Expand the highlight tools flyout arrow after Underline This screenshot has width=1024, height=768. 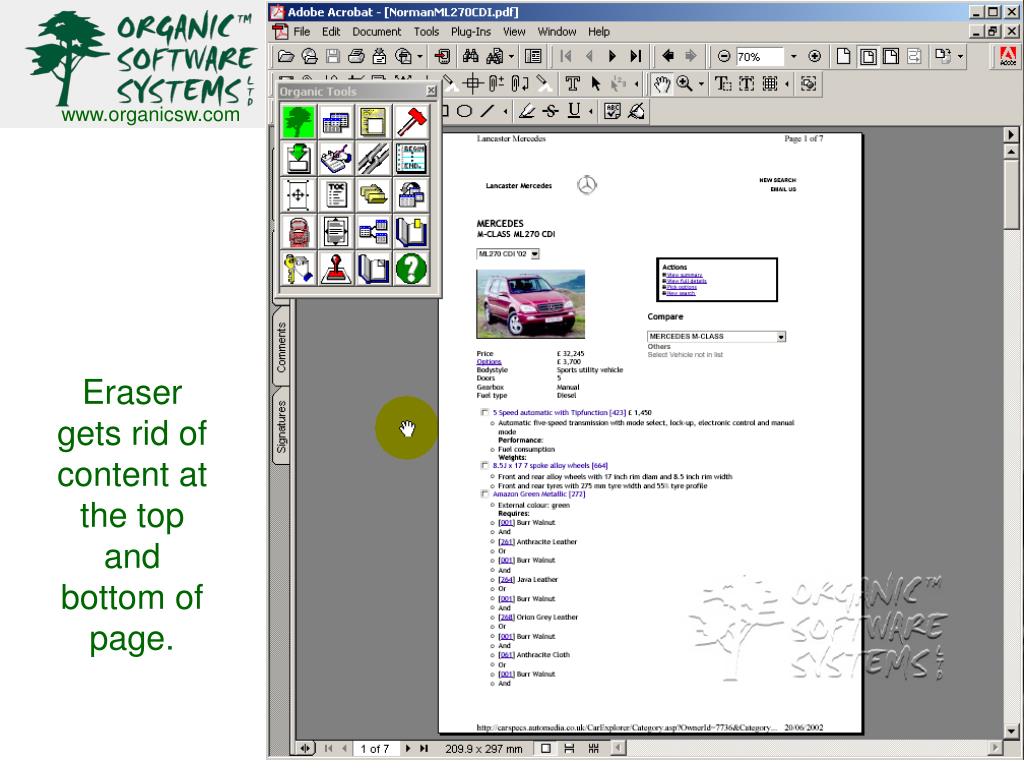click(591, 112)
